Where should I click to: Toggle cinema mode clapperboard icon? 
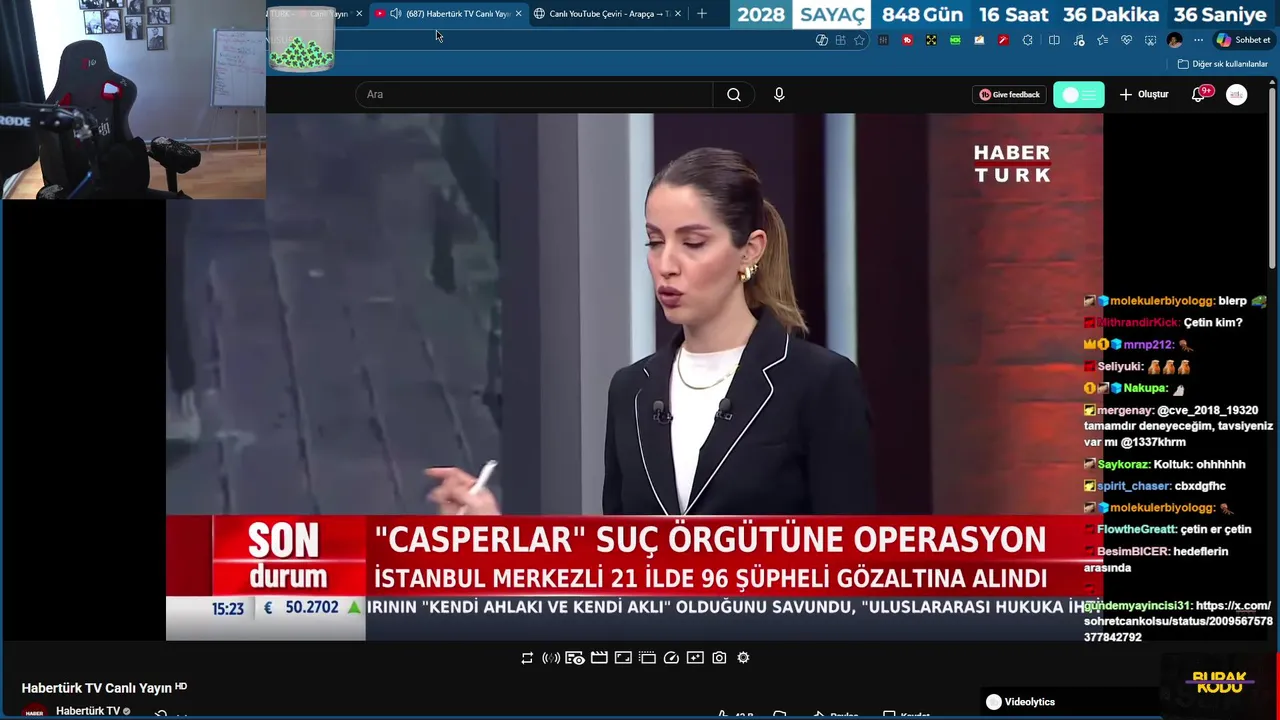pyautogui.click(x=599, y=658)
